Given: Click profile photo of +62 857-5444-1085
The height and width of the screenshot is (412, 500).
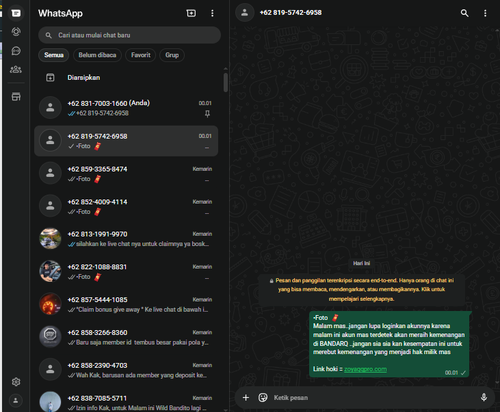Looking at the screenshot, I should (50, 304).
